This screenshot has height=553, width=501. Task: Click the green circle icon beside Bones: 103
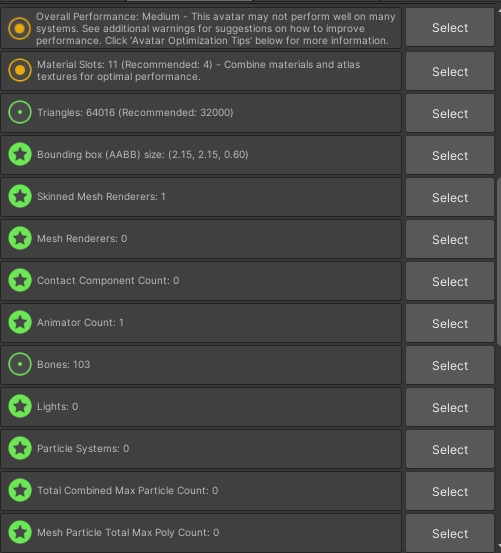pos(20,364)
